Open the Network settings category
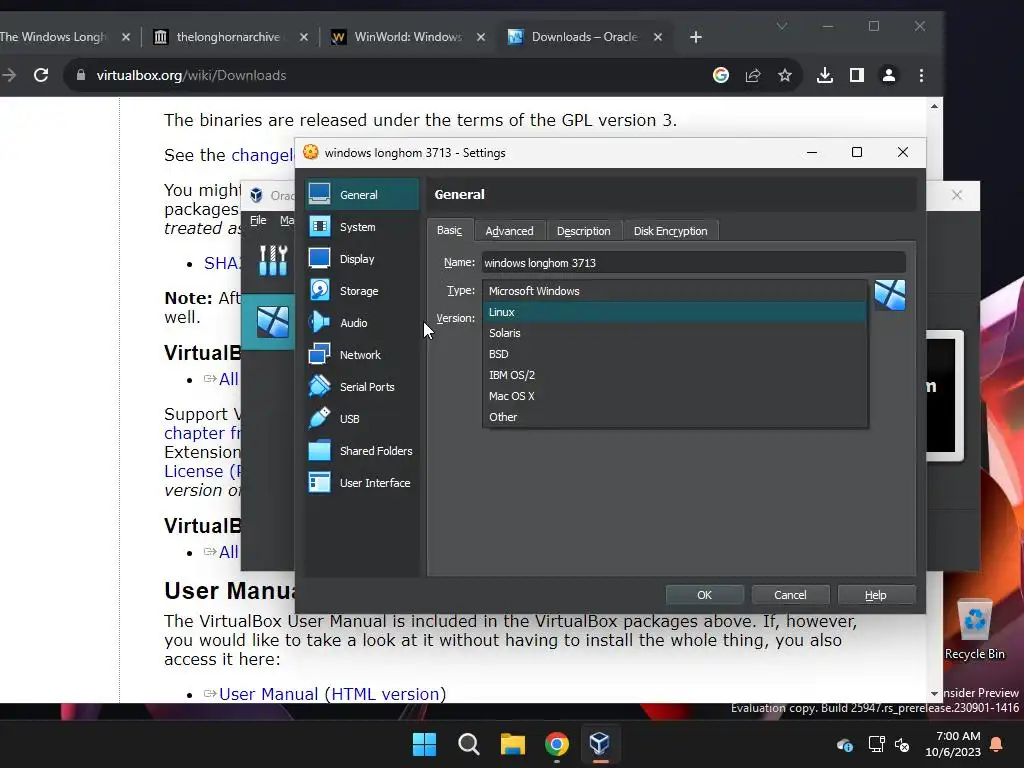This screenshot has width=1024, height=768. point(362,355)
